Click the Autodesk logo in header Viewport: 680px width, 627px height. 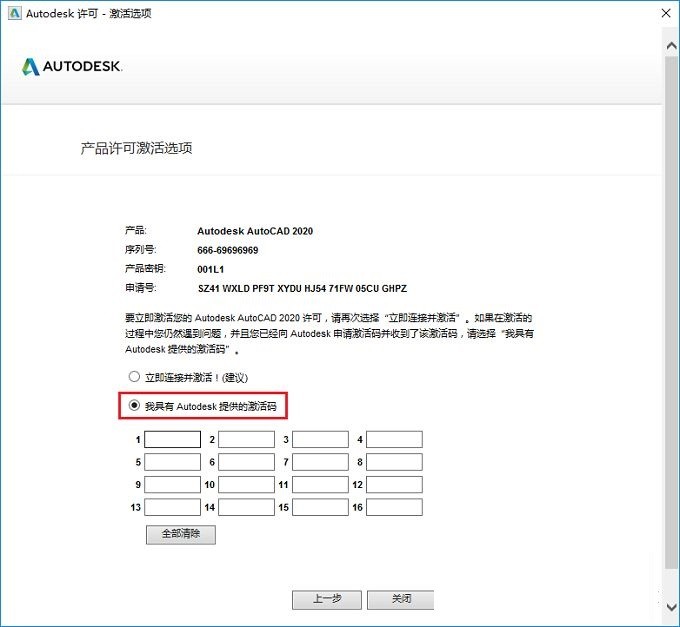(72, 67)
